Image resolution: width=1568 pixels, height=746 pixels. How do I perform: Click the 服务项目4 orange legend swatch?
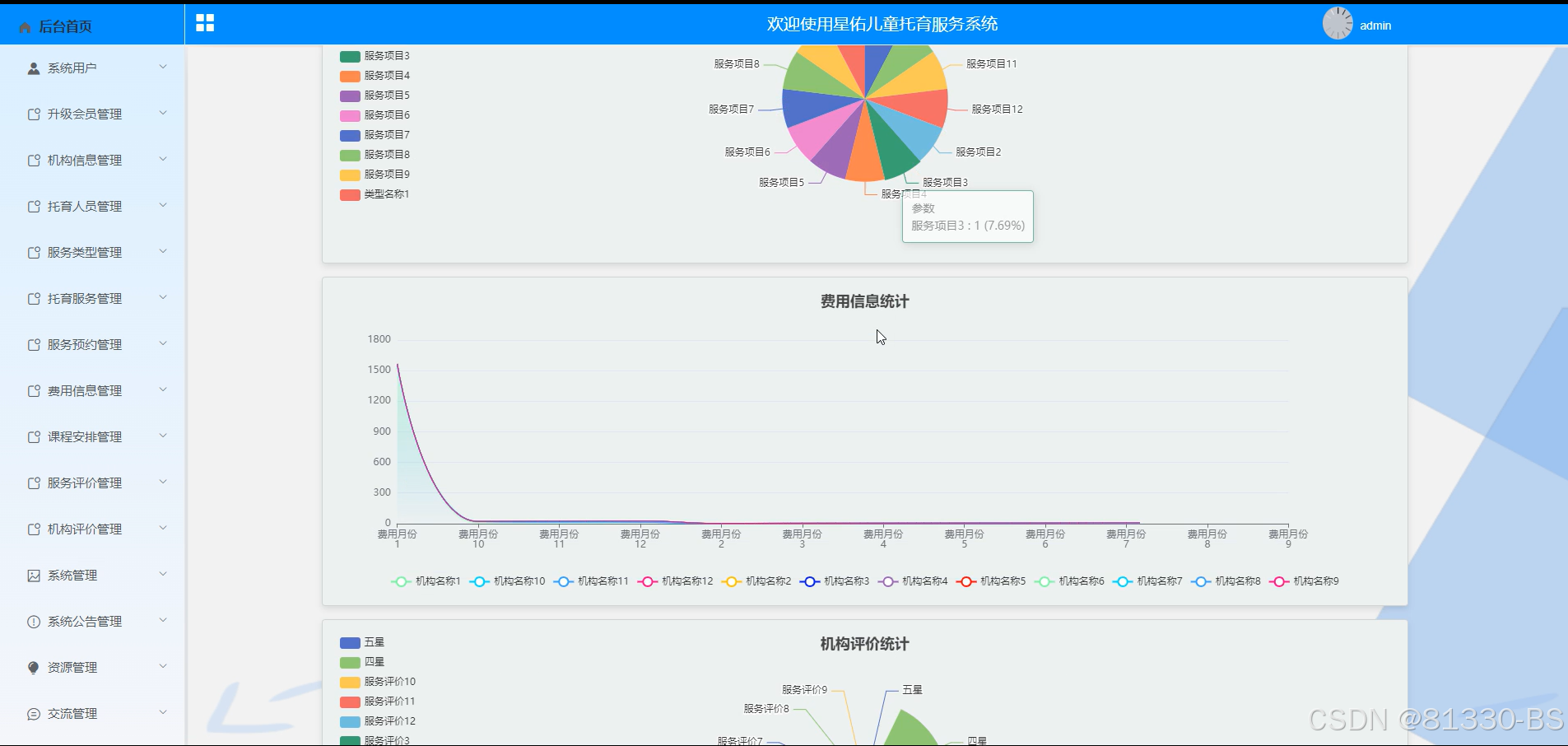coord(350,76)
